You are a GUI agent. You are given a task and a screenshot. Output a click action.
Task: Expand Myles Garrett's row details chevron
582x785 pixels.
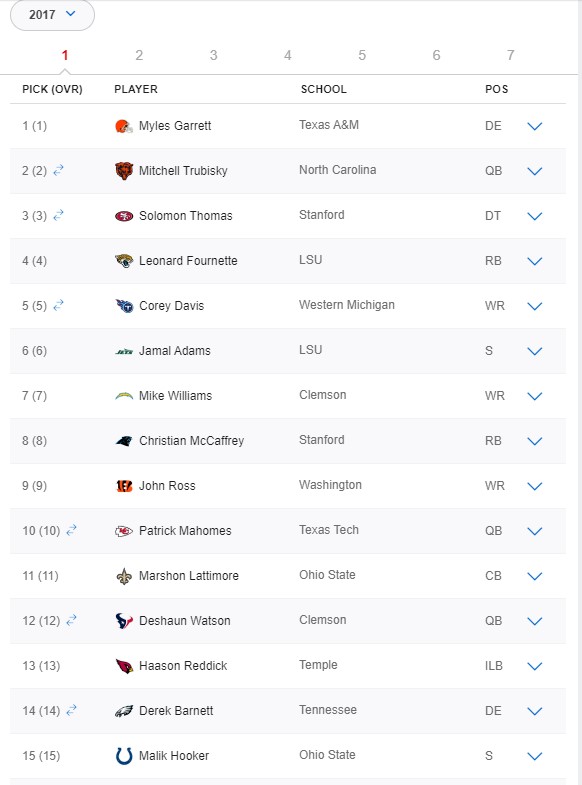pyautogui.click(x=535, y=126)
